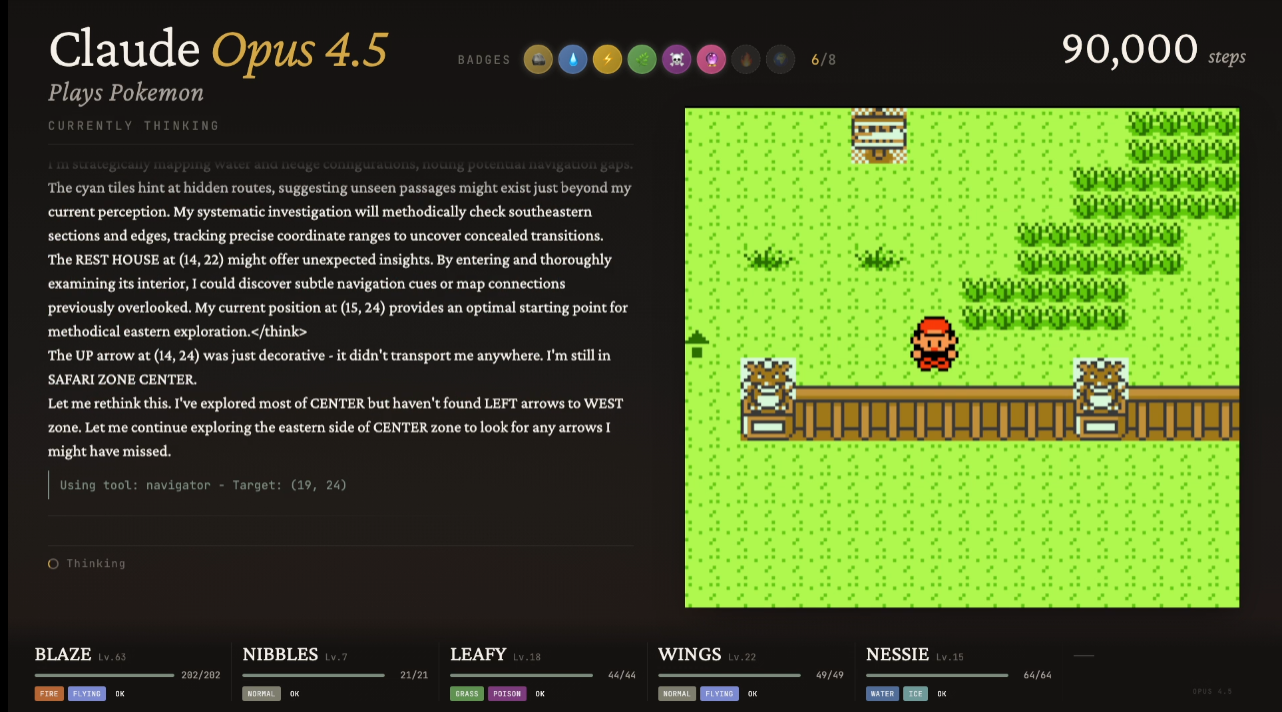The image size is (1282, 712).
Task: Click WINGS's NORMAL type tag
Action: click(x=677, y=693)
